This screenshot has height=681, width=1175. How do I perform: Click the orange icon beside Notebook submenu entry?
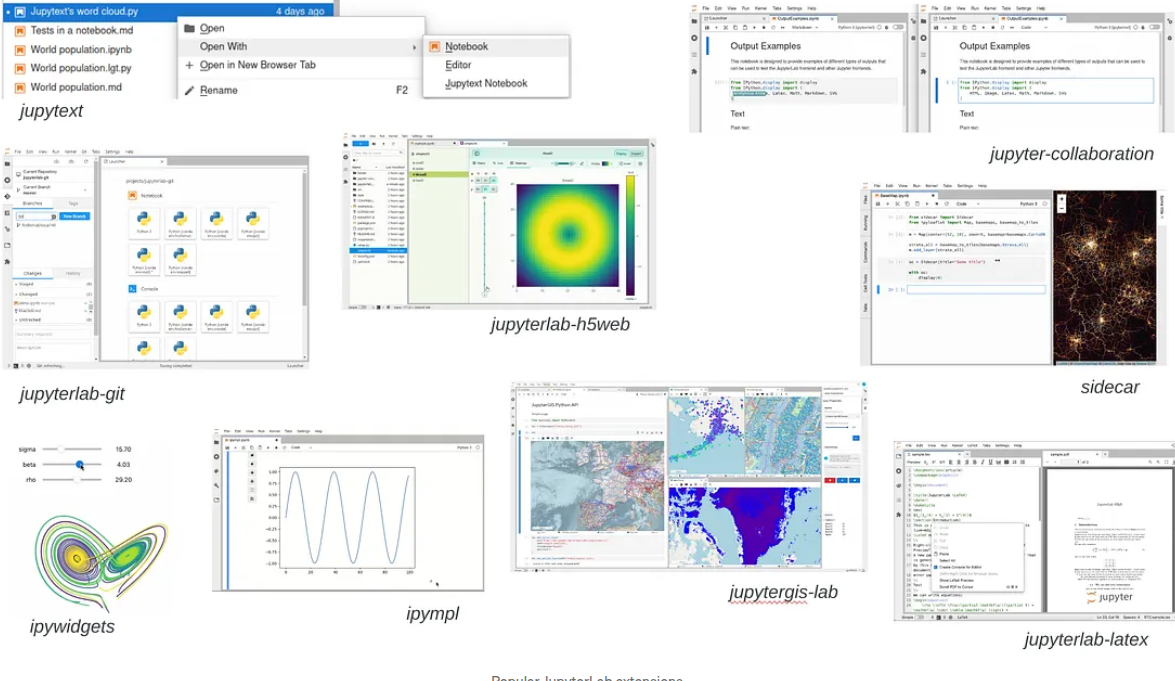pyautogui.click(x=435, y=46)
